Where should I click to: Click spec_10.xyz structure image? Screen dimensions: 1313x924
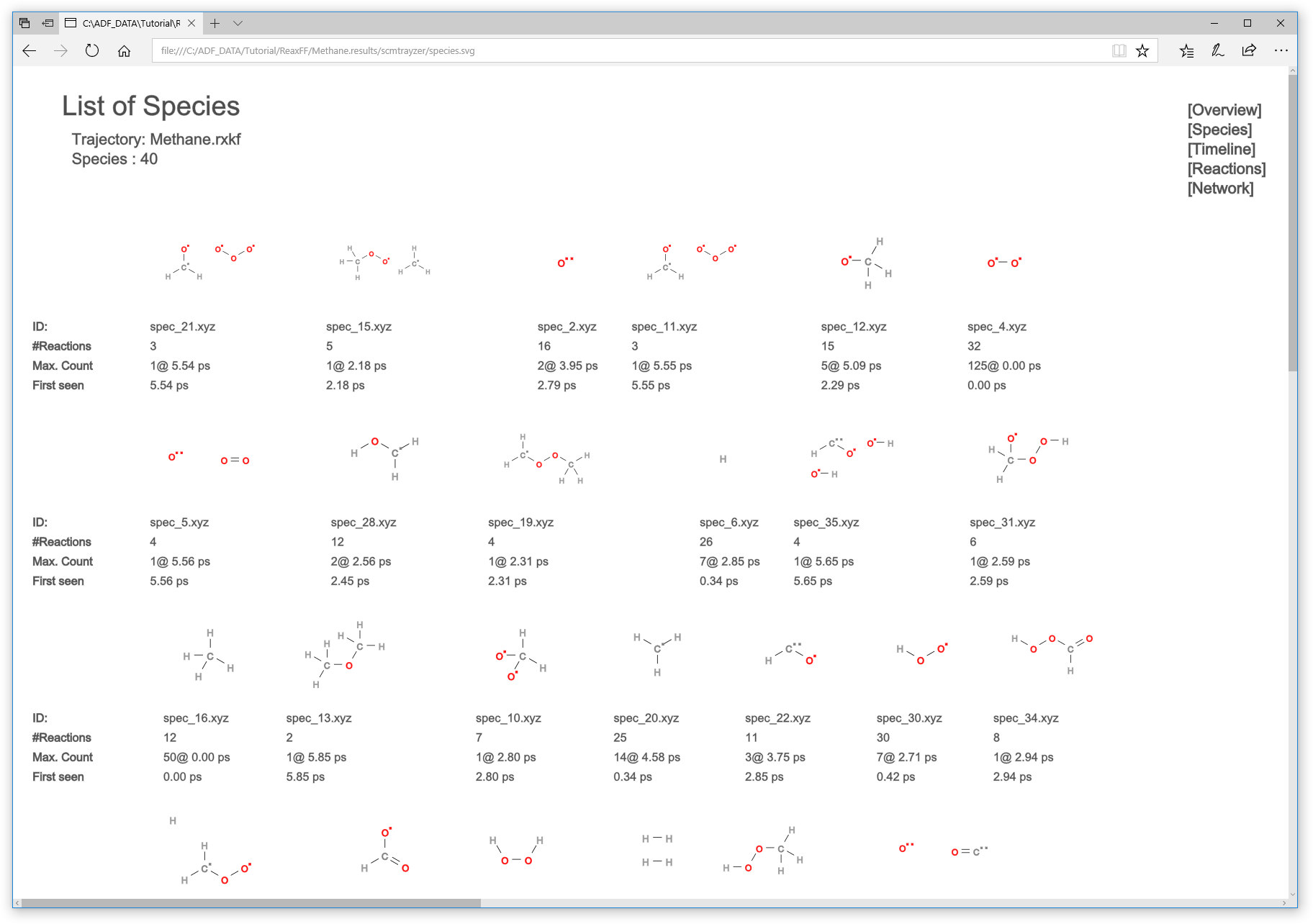(x=521, y=655)
